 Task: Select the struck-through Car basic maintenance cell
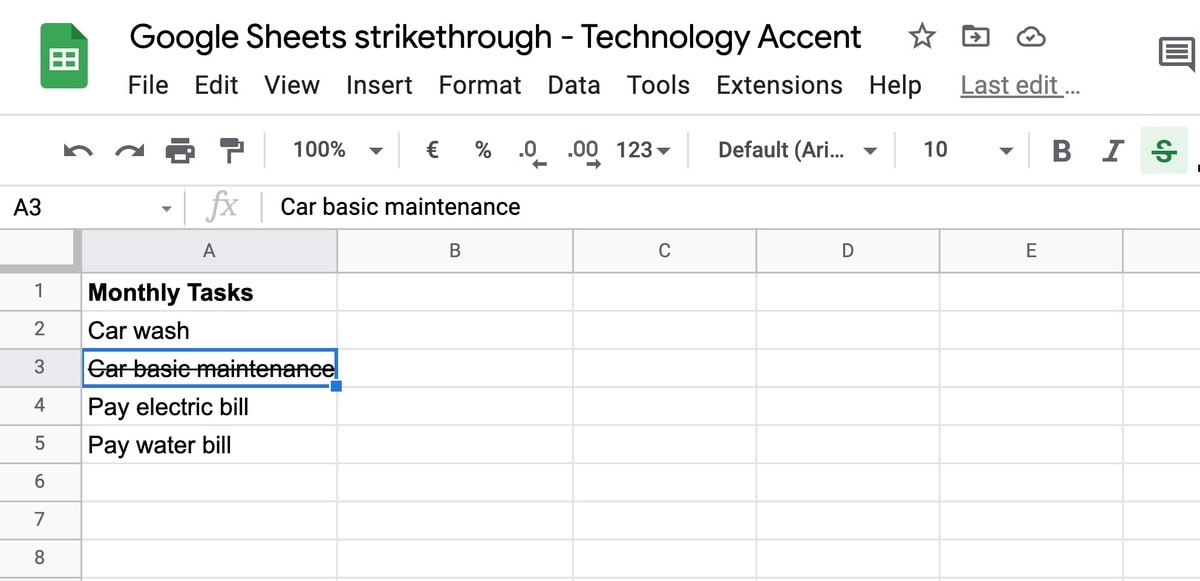(x=209, y=368)
